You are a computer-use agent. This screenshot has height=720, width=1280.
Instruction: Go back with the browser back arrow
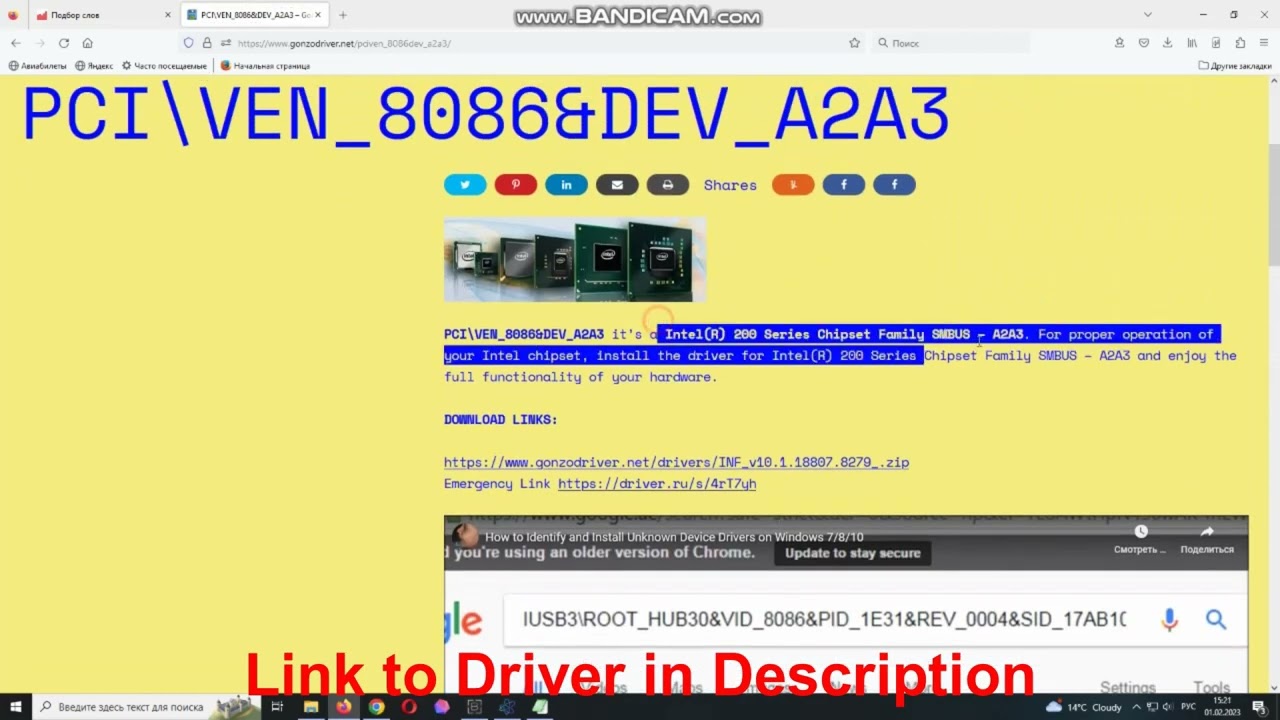click(16, 43)
